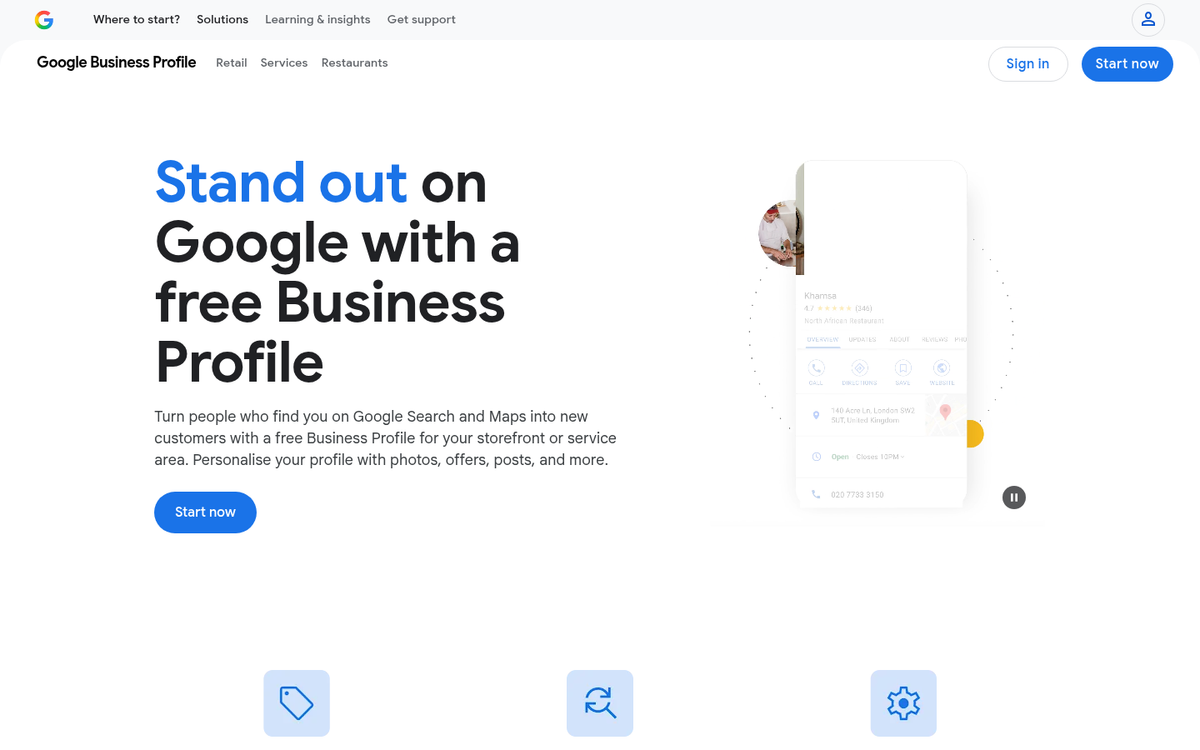Viewport: 1200px width, 750px height.
Task: Click the Directions icon on the business card
Action: click(860, 368)
